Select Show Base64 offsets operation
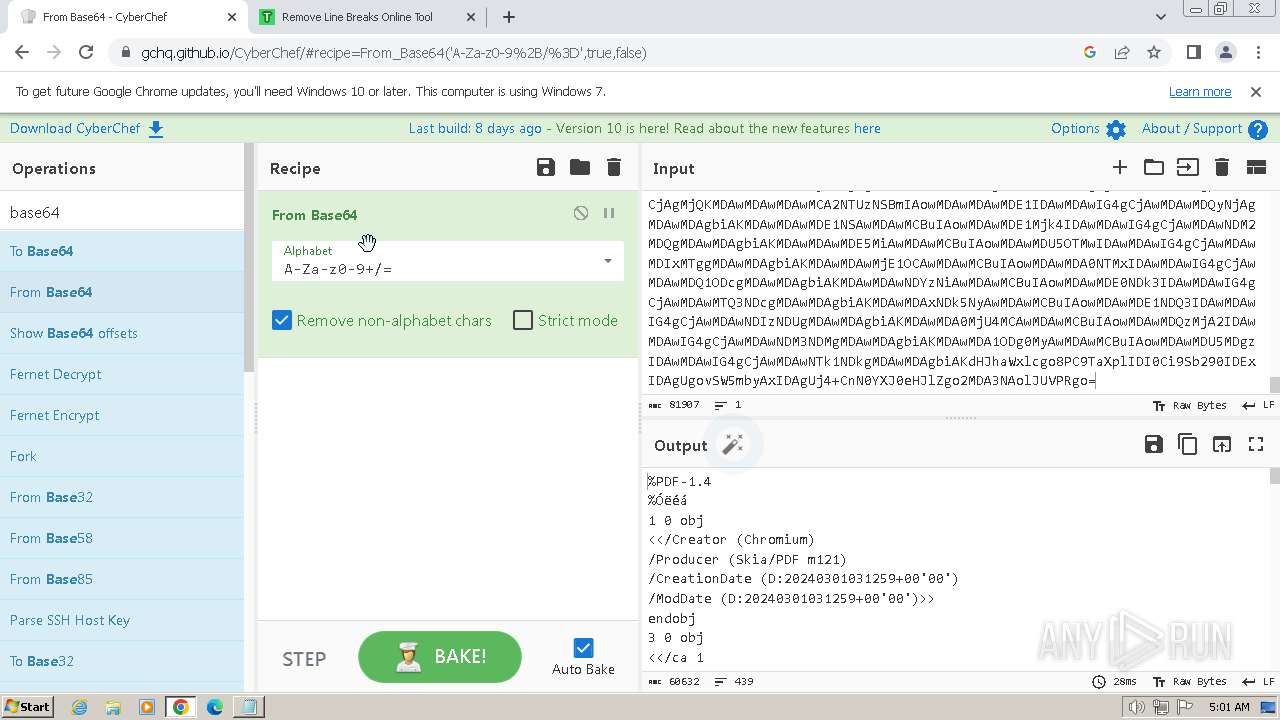The width and height of the screenshot is (1280, 720). coord(122,333)
